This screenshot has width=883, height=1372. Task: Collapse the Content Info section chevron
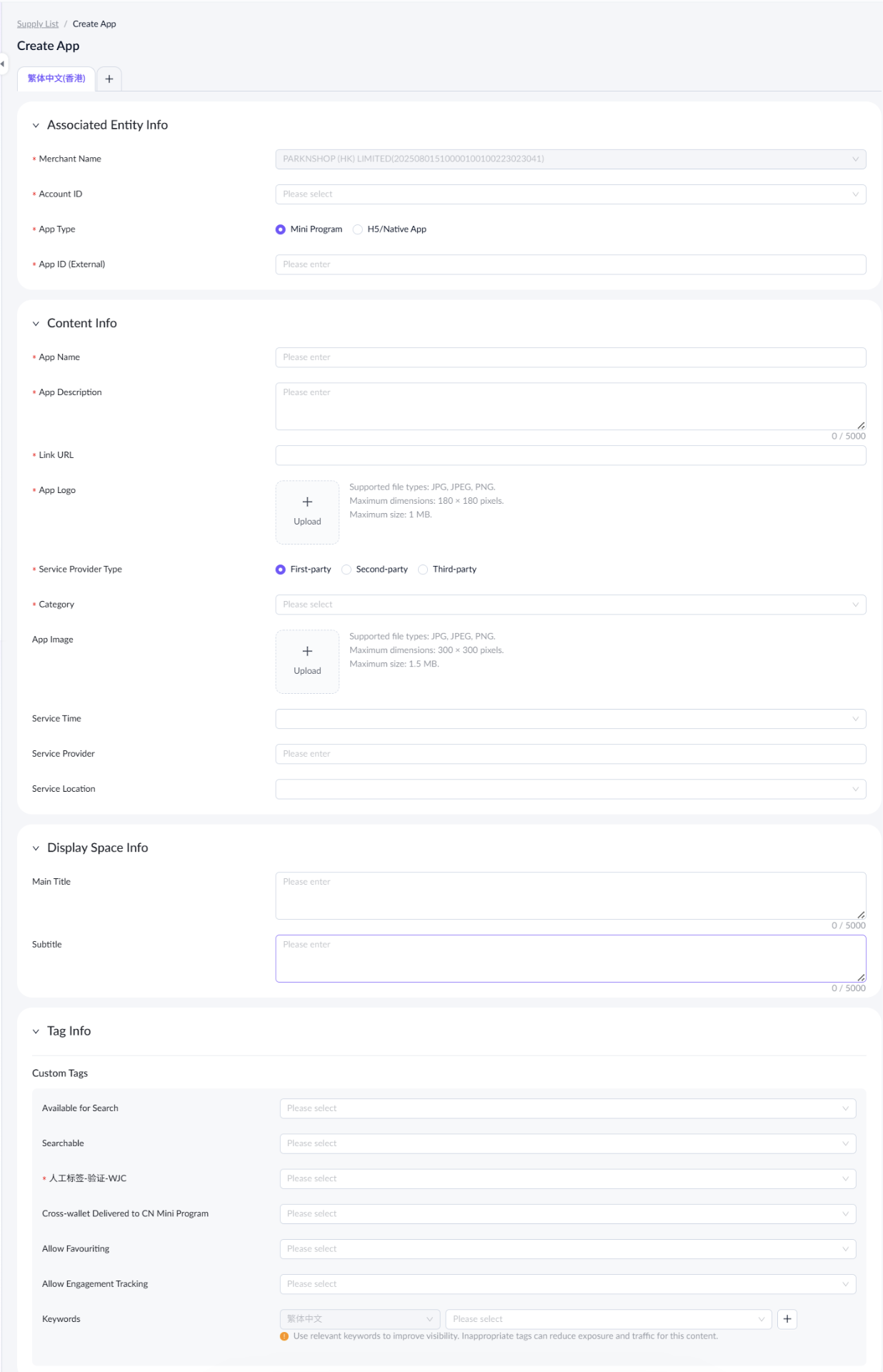[x=36, y=324]
